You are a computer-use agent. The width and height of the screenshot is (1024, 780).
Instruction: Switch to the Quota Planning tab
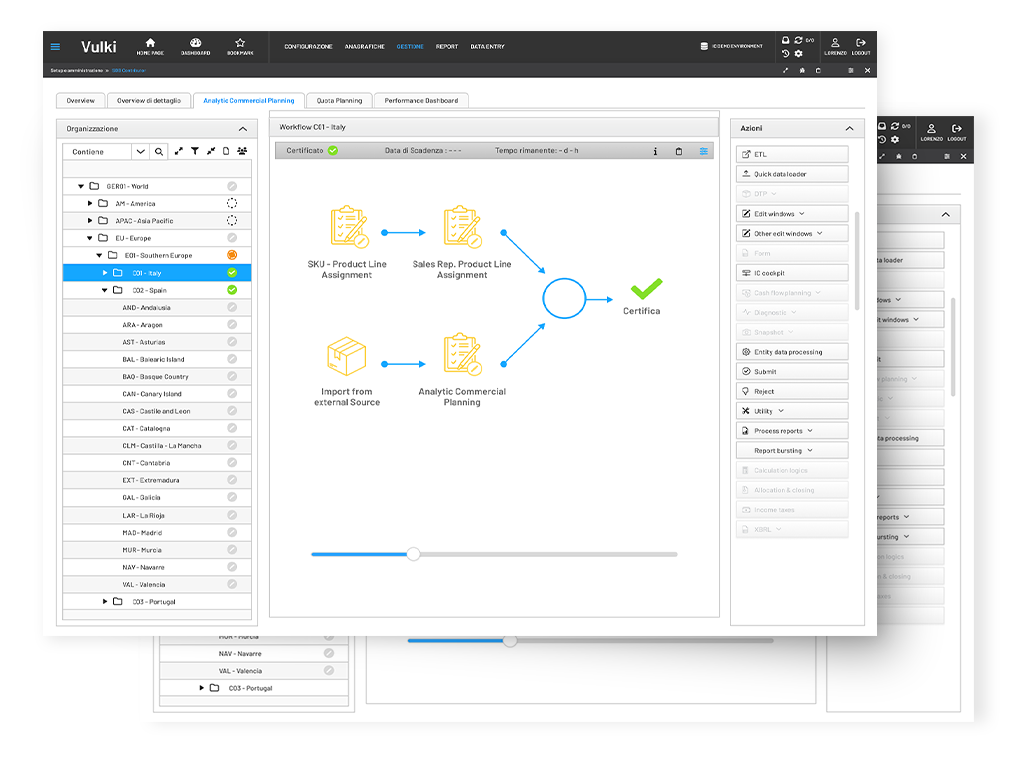tap(339, 101)
